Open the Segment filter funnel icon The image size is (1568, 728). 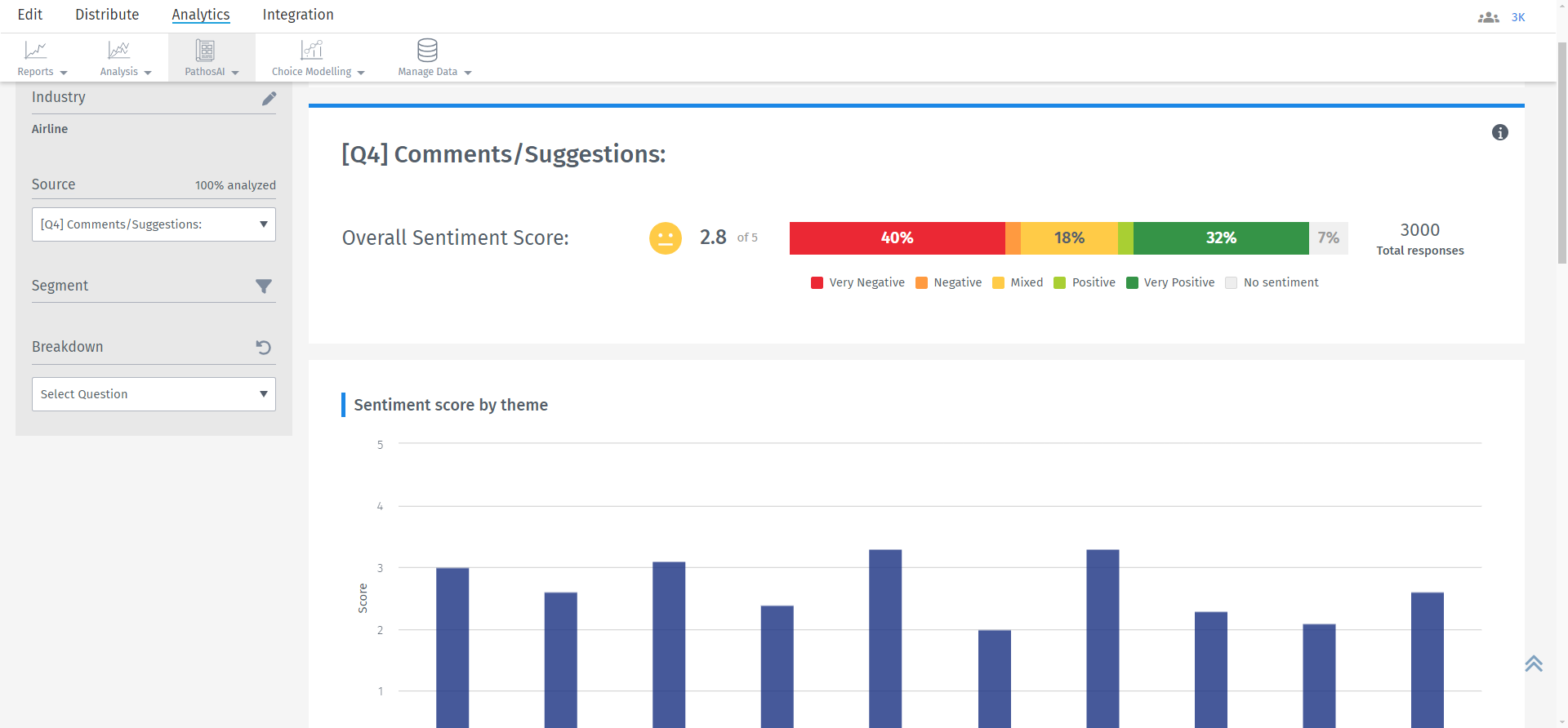264,286
